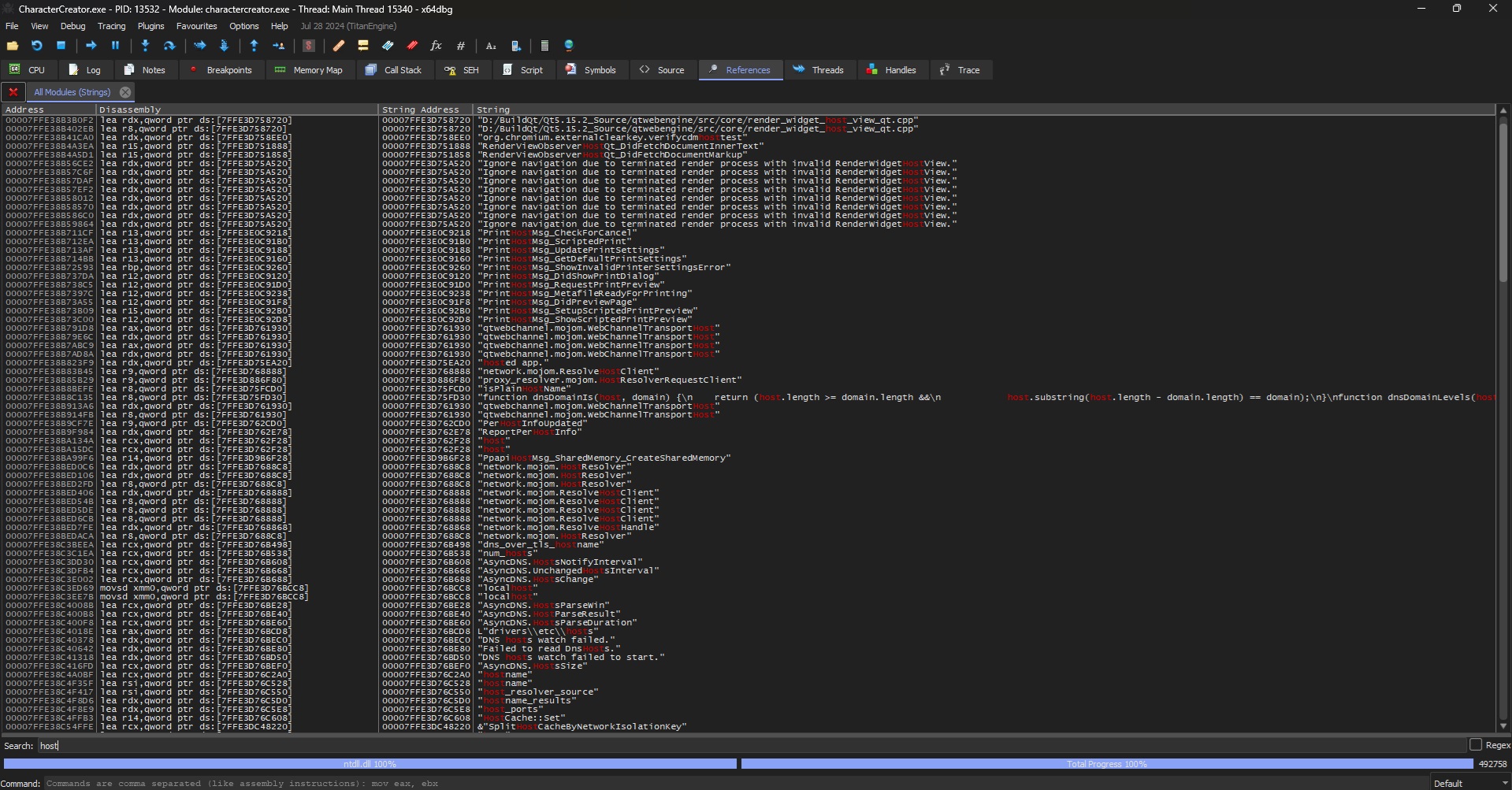Change the font using the Az toolbar icon

tap(491, 46)
